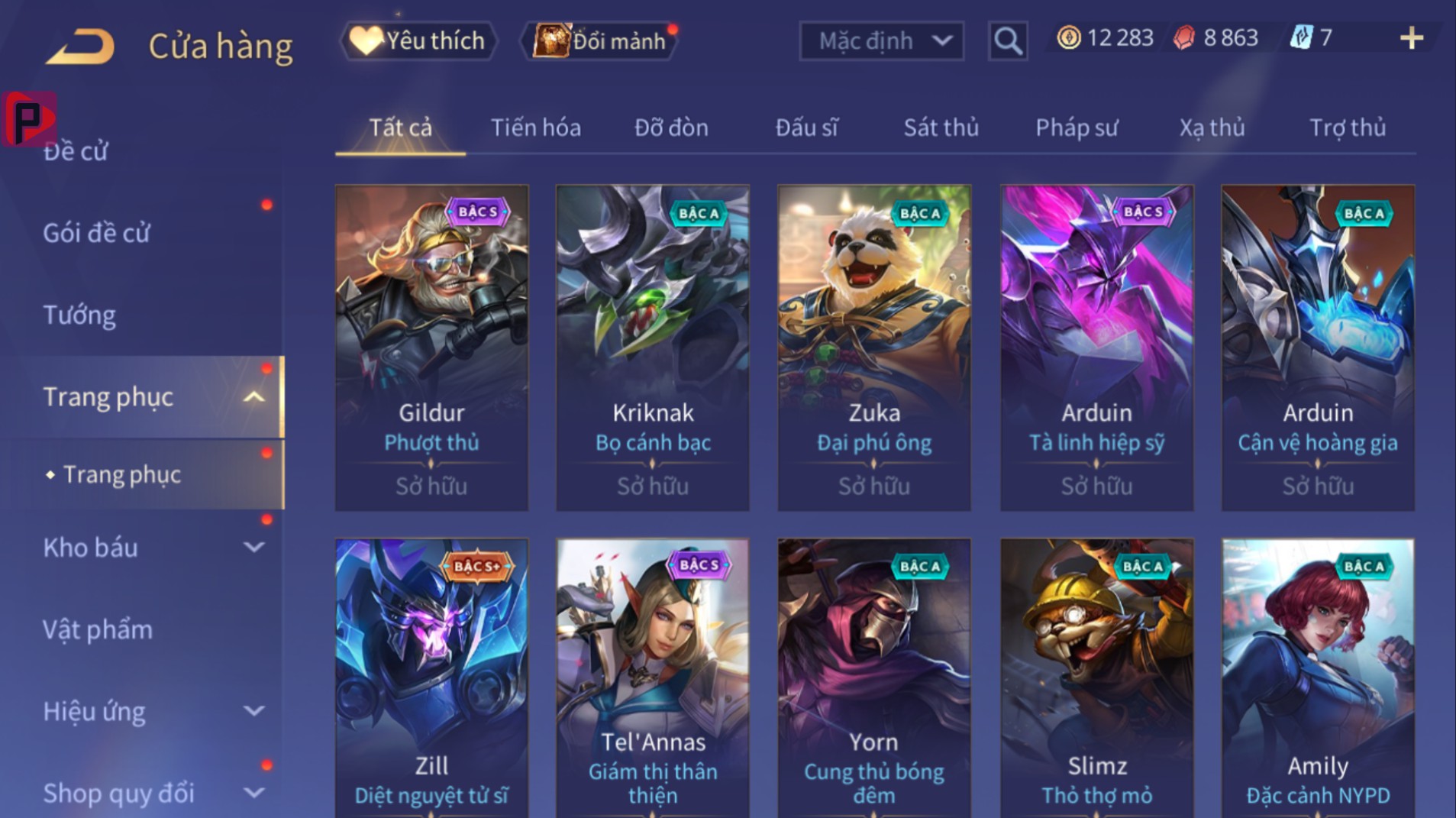Open the Zuka Đại phú ông skin card
The height and width of the screenshot is (818, 1456).
pos(874,348)
